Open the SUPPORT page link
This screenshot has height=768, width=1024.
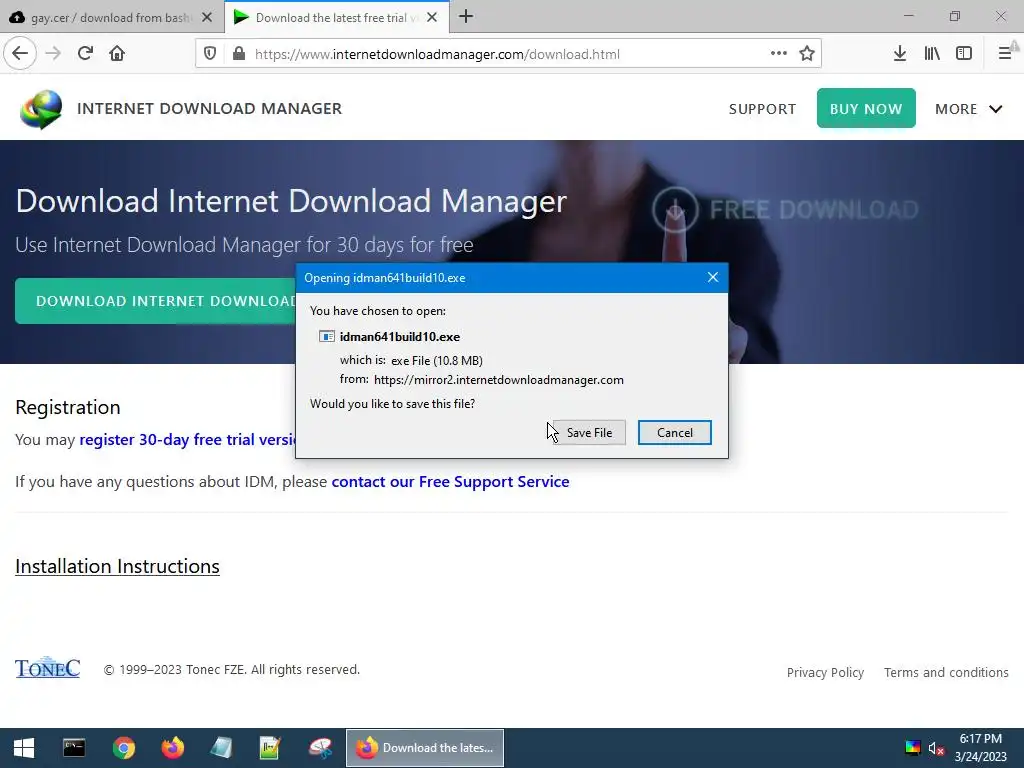point(762,109)
